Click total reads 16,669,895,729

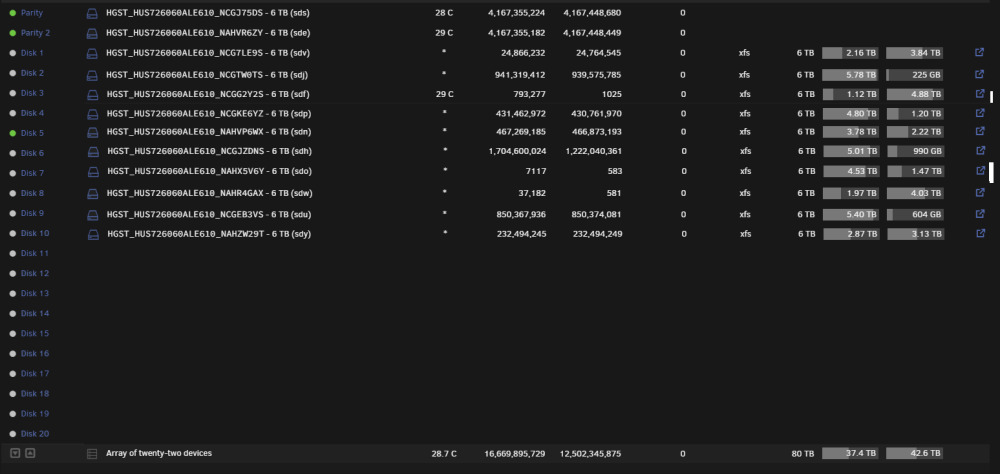[x=515, y=454]
